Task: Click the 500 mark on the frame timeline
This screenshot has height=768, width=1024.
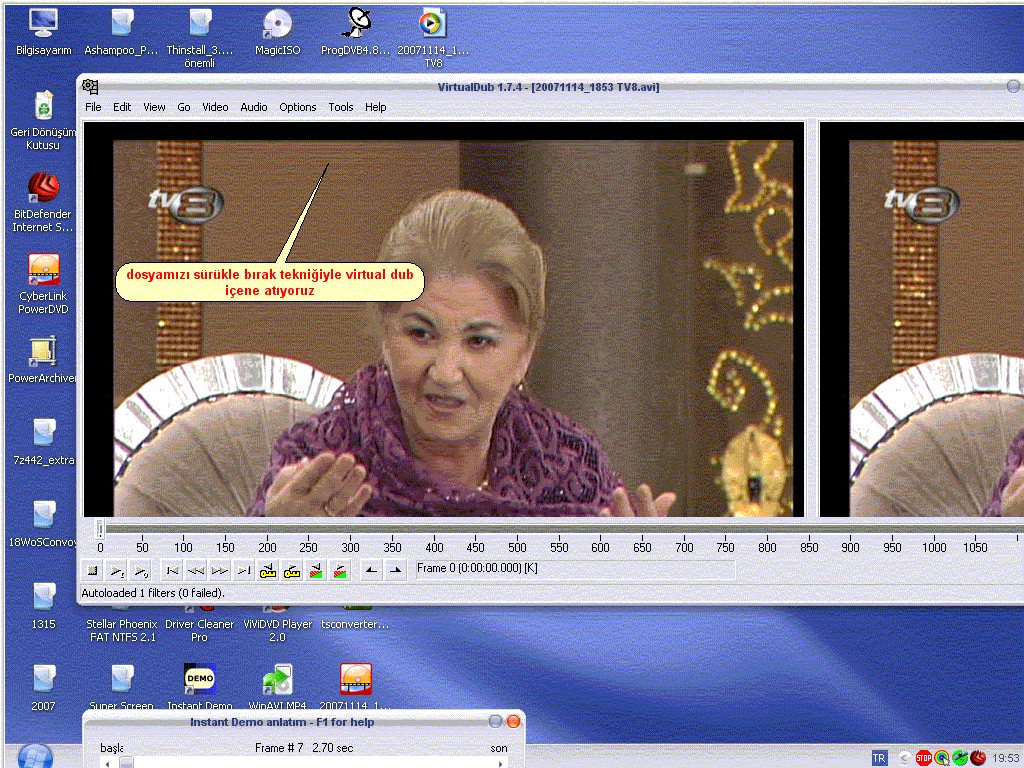Action: [x=517, y=547]
